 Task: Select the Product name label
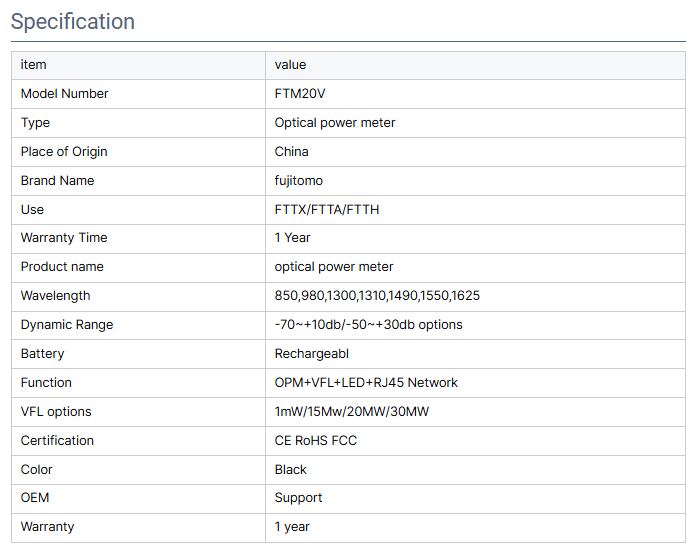62,266
